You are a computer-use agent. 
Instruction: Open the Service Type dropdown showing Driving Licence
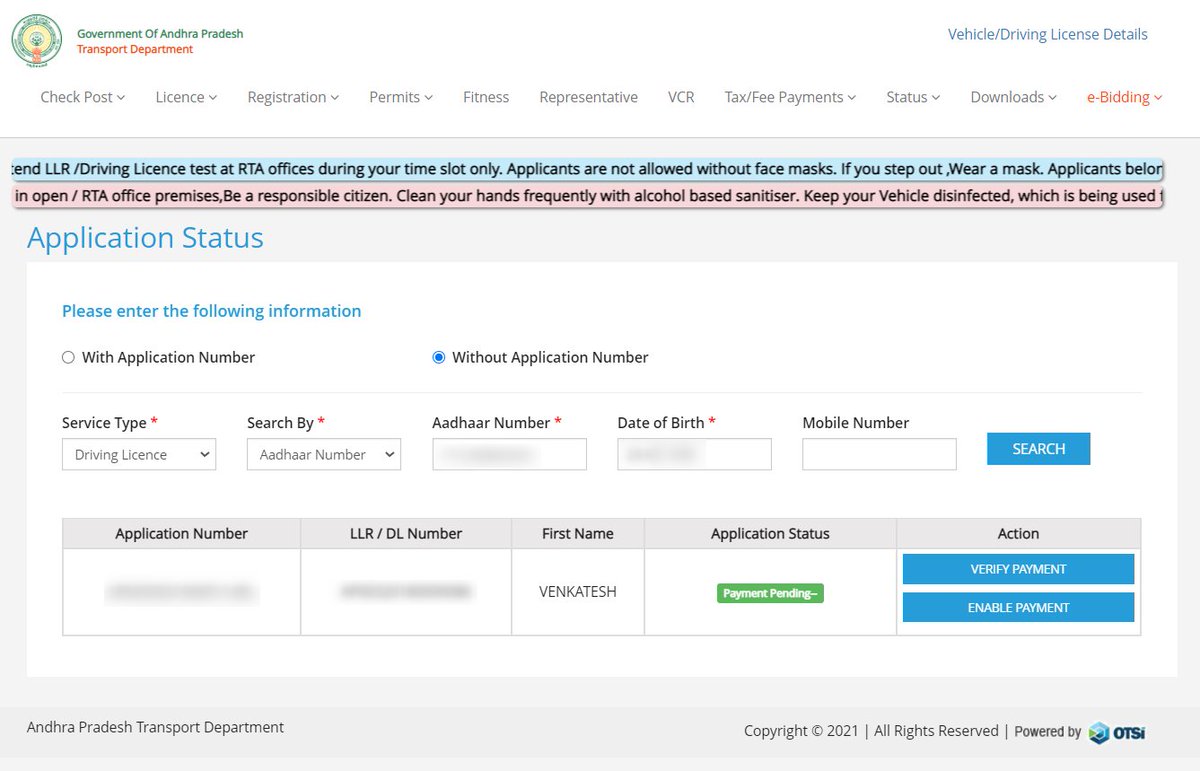pos(138,454)
